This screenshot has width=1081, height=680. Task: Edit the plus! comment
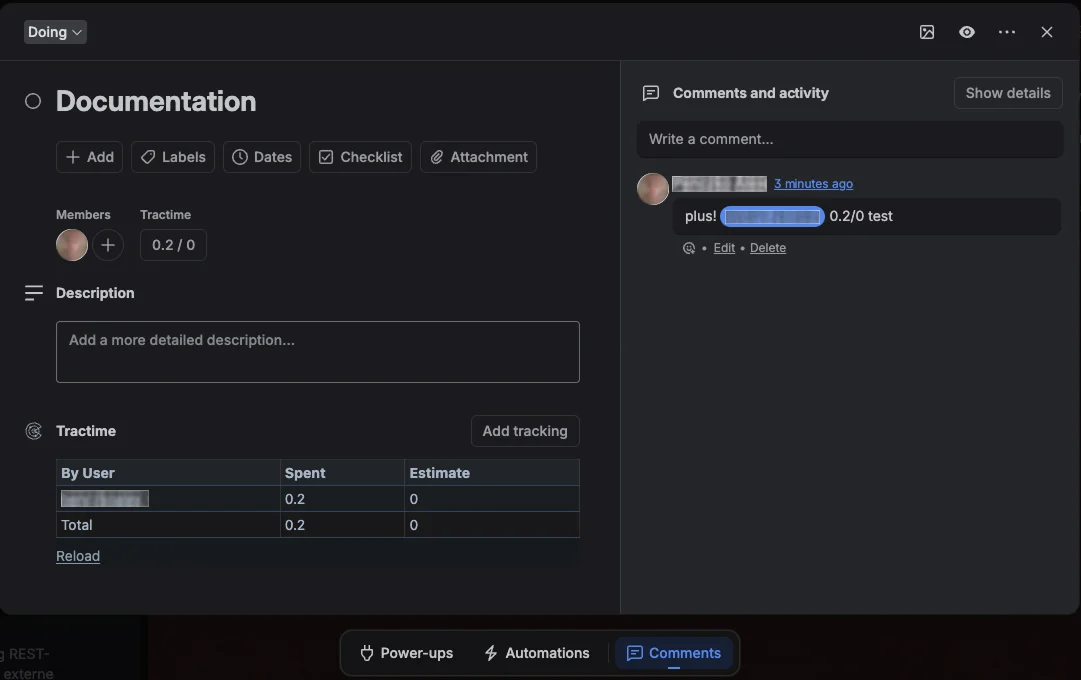[x=724, y=248]
